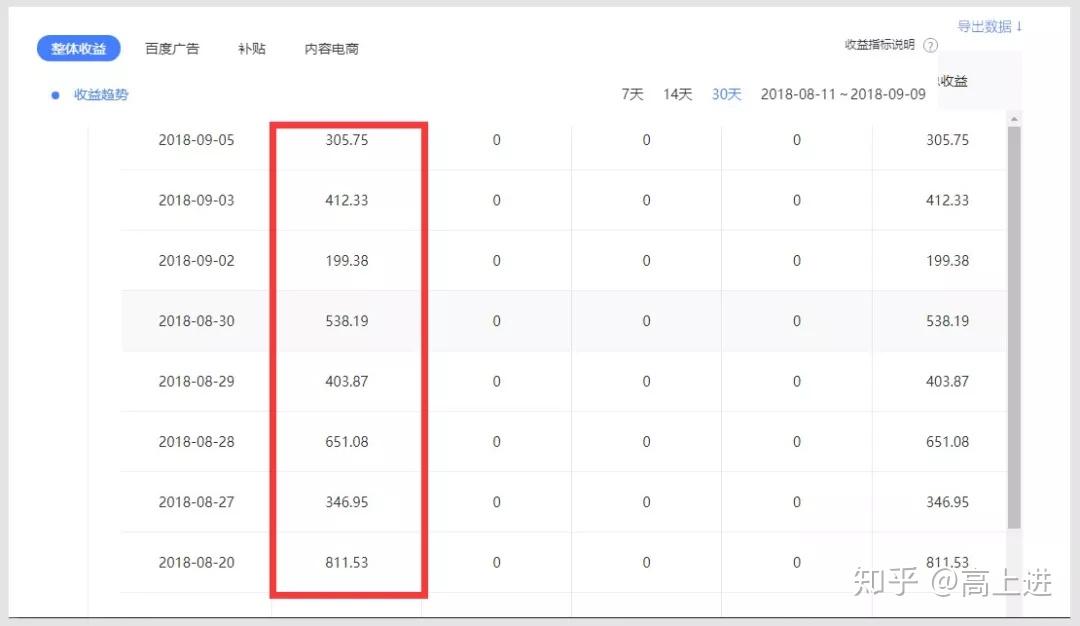Click the date cell 2018-08-30

[x=196, y=321]
